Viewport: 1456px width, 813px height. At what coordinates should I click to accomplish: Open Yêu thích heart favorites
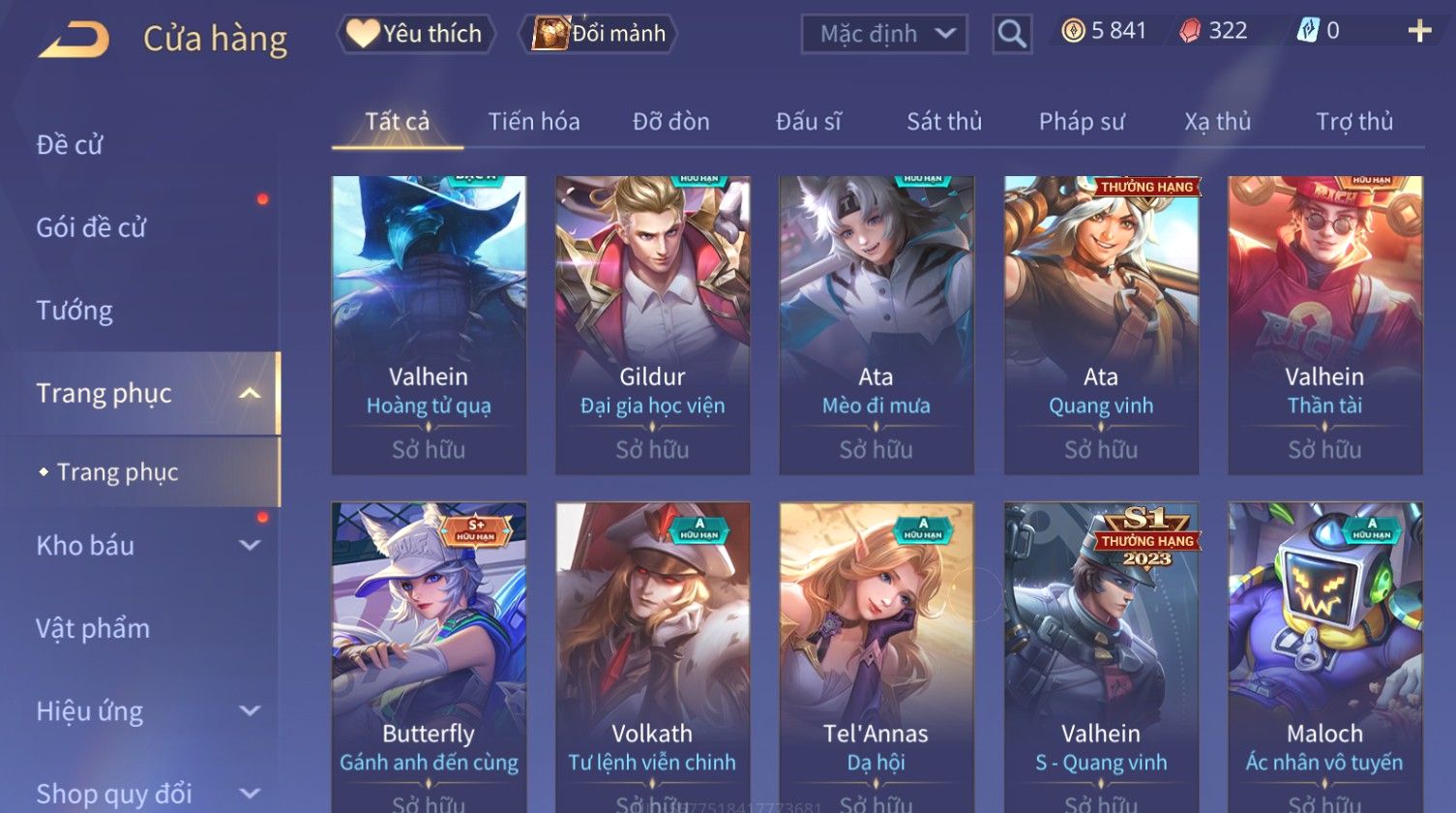tap(415, 34)
